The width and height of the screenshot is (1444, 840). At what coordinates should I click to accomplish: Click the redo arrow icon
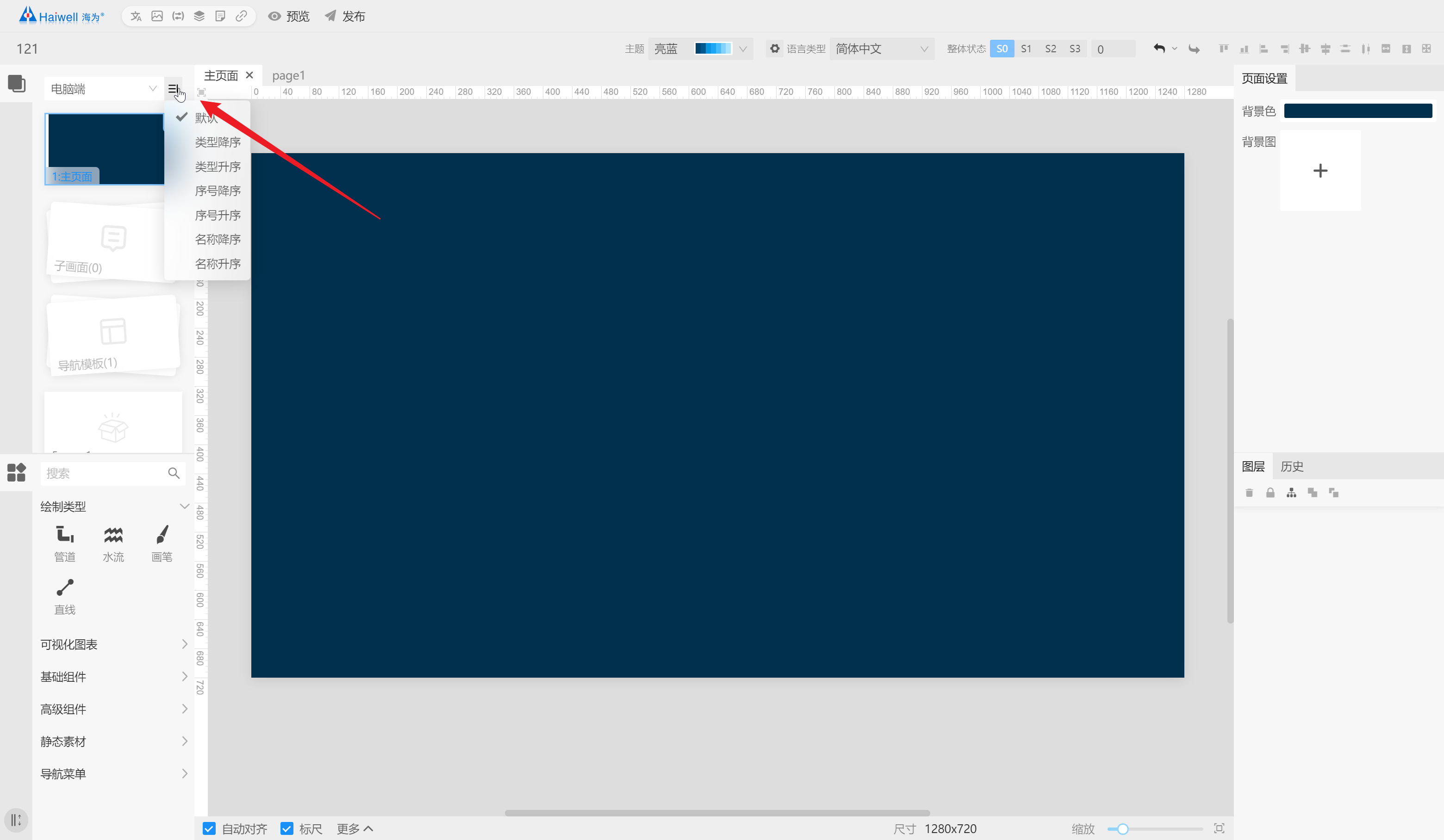(x=1194, y=49)
